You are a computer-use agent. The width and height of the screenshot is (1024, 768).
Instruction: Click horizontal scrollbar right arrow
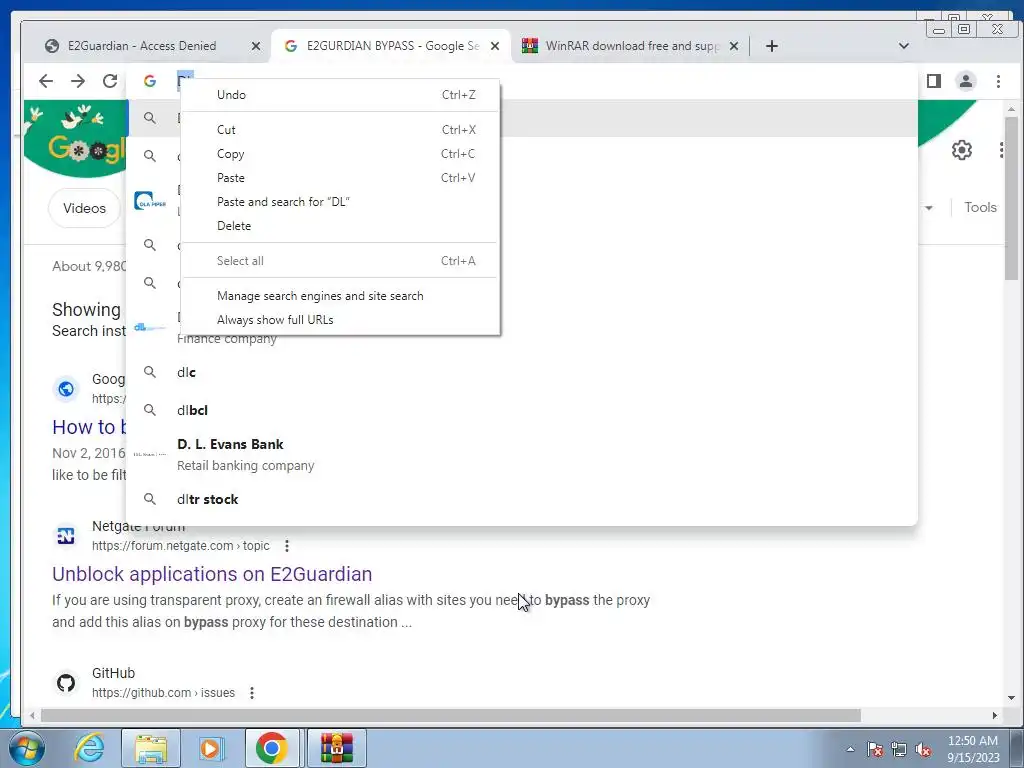(x=995, y=716)
